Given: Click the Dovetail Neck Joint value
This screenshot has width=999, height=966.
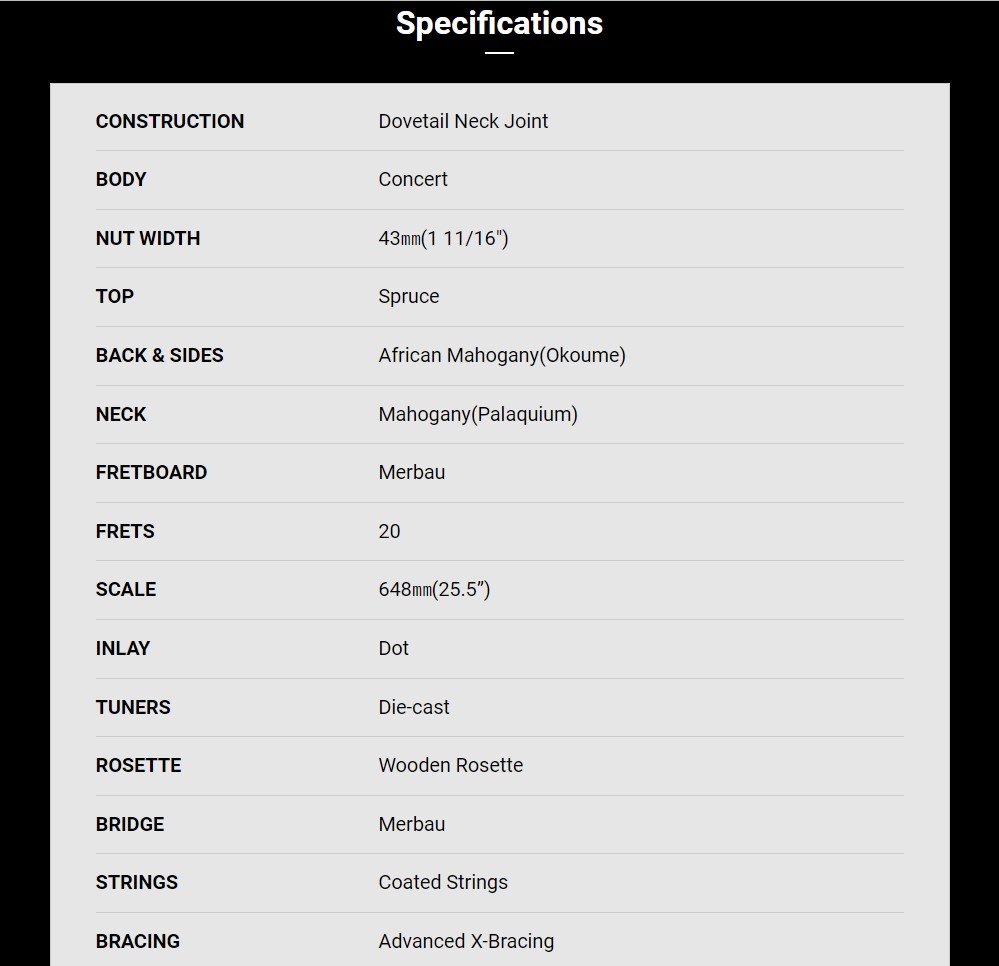Looking at the screenshot, I should 463,121.
